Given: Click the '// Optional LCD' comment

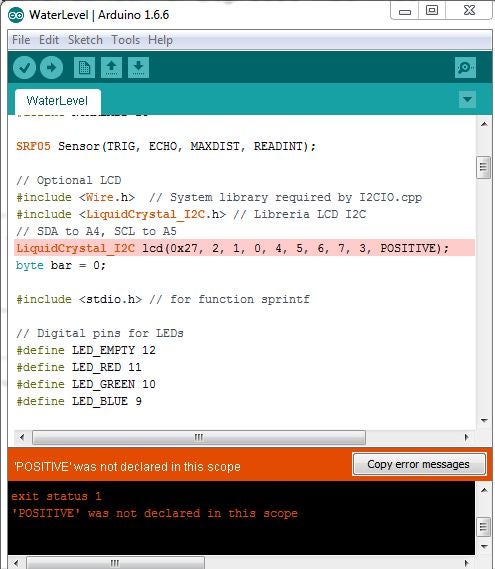Looking at the screenshot, I should point(69,180).
